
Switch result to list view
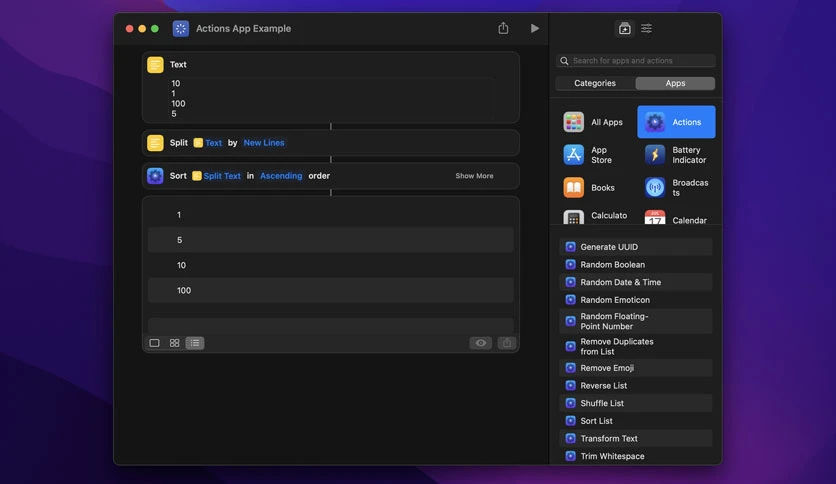(195, 343)
